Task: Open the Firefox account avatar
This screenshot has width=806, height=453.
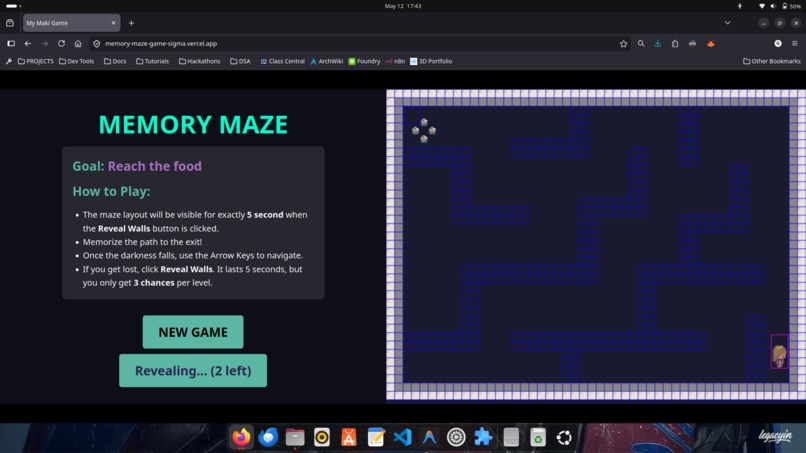Action: pos(778,44)
